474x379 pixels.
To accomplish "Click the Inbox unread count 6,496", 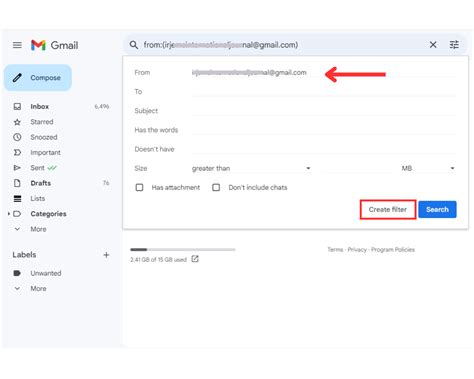I will point(102,106).
